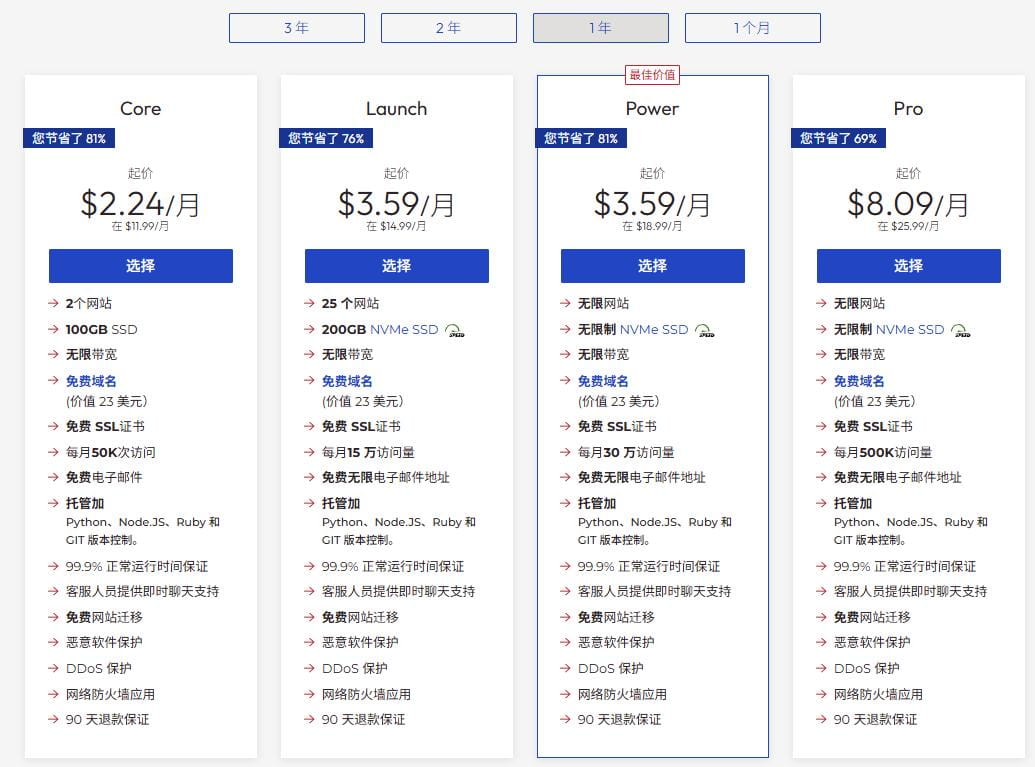Click the 选择 button under Pro

coord(908,266)
